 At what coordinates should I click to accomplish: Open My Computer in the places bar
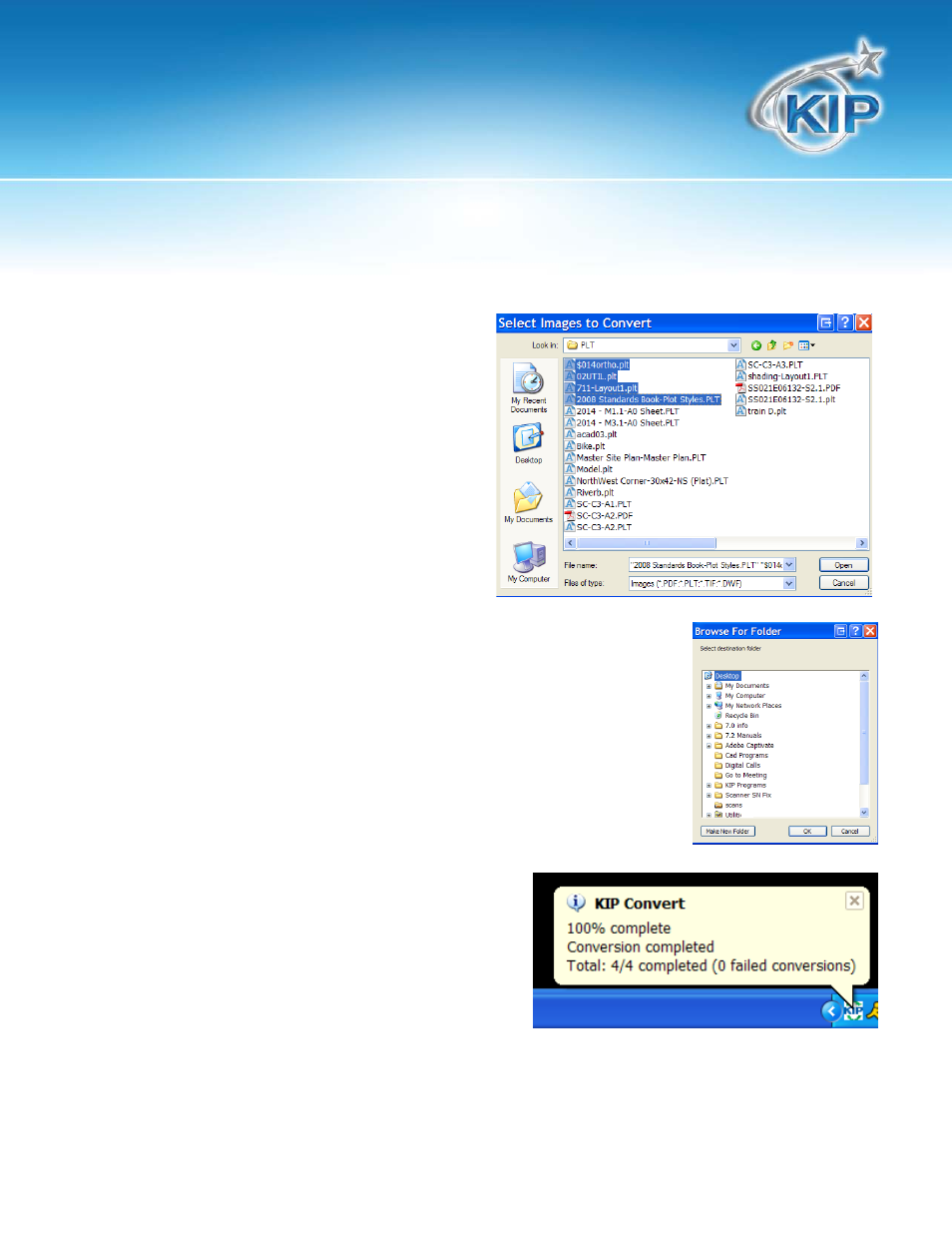(528, 562)
